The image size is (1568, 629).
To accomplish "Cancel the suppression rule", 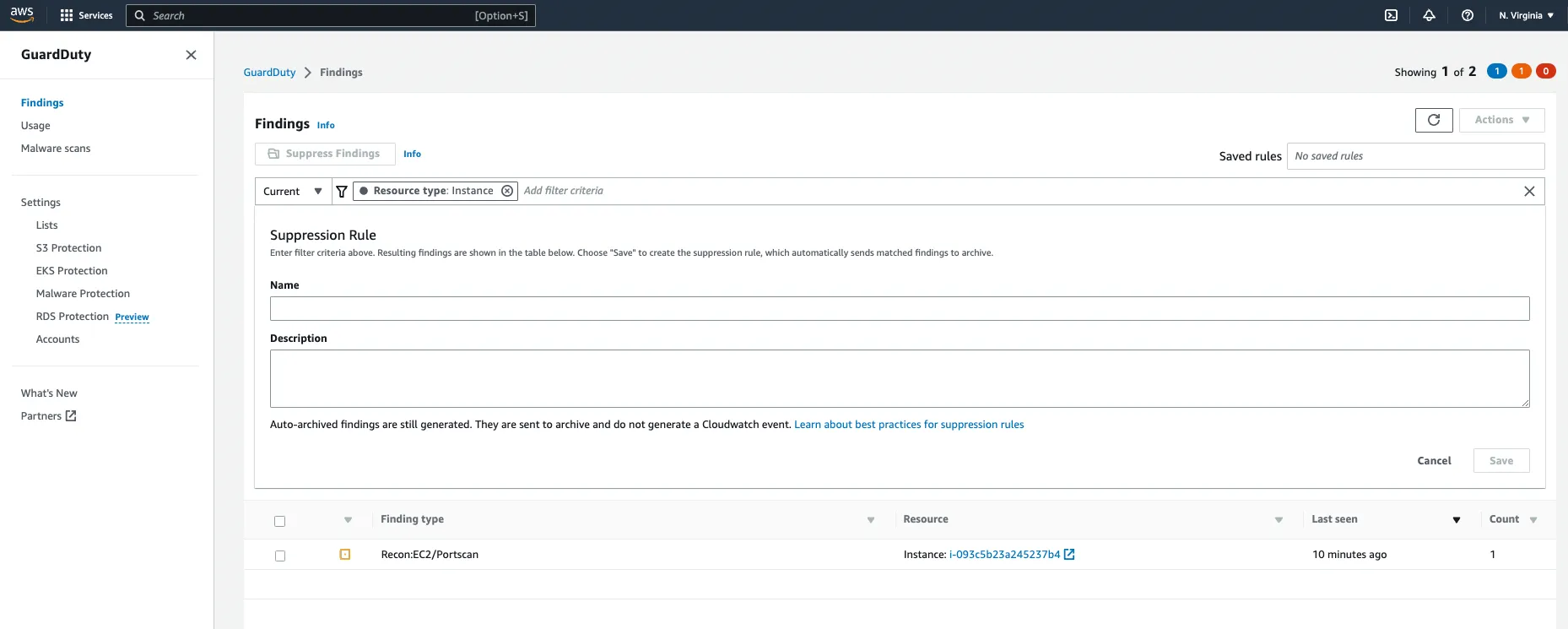I will click(x=1434, y=460).
